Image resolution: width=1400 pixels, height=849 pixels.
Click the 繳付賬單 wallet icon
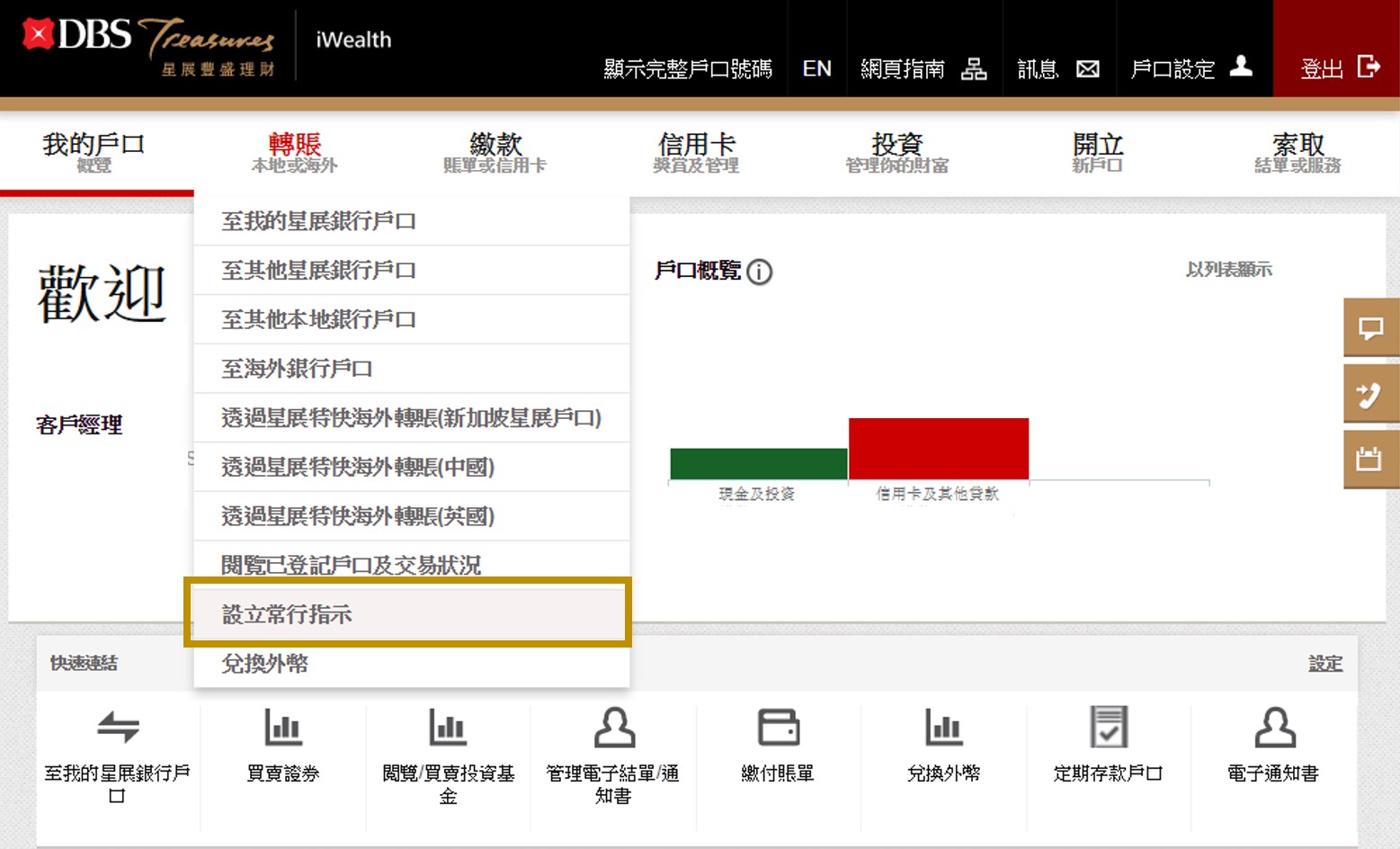(778, 728)
